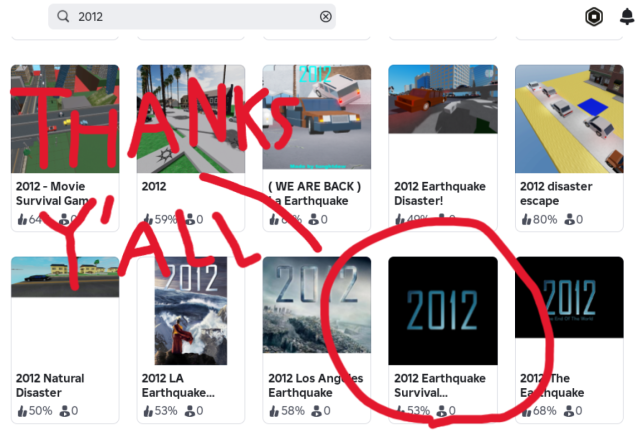The height and width of the screenshot is (432, 638).
Task: Open the 2012 Natural Disaster thumbnail
Action: 65,277
